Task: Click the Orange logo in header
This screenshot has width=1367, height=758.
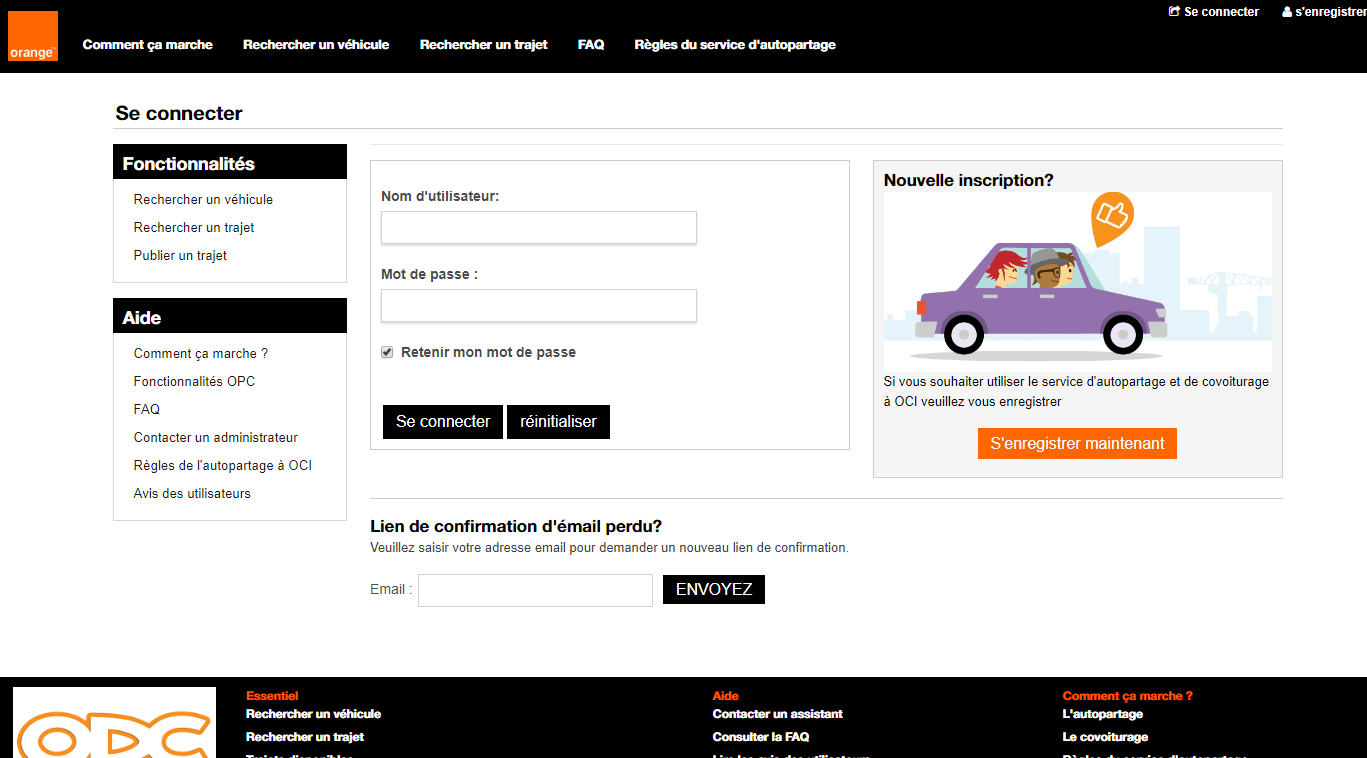Action: (x=33, y=36)
